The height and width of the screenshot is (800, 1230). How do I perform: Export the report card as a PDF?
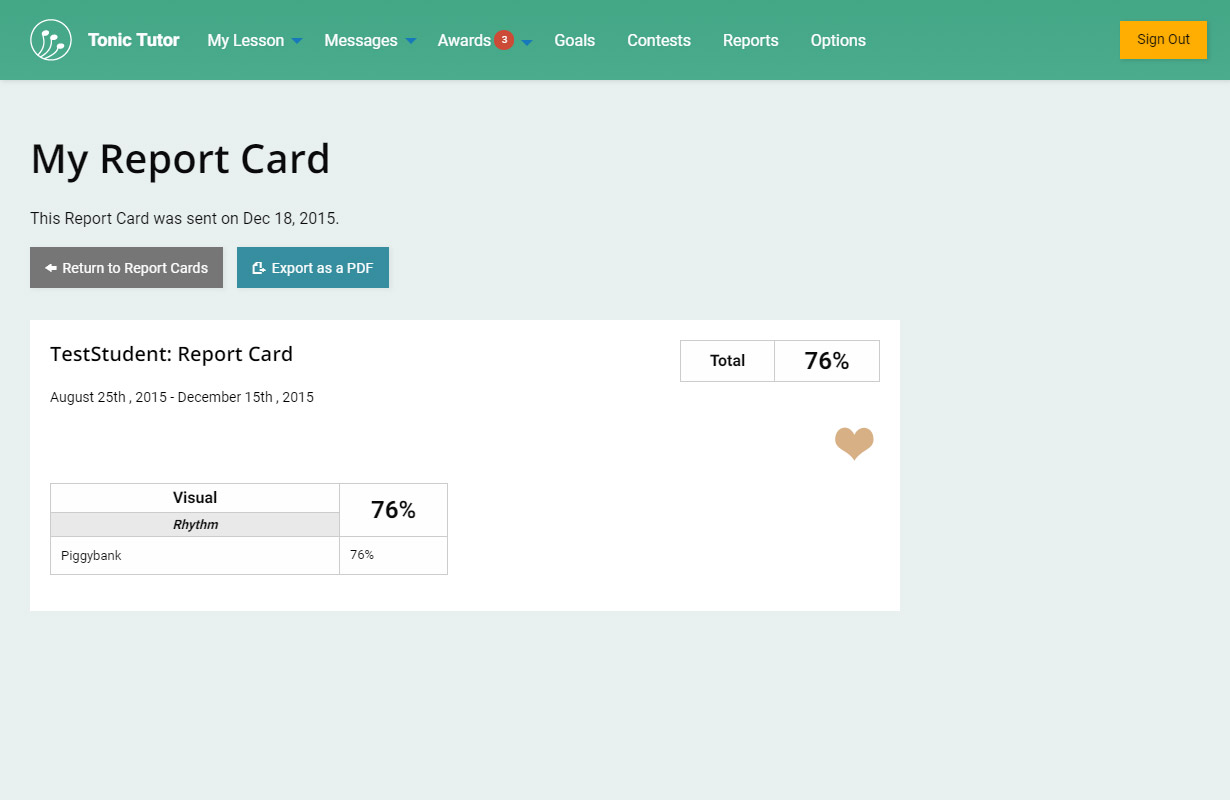pos(313,268)
